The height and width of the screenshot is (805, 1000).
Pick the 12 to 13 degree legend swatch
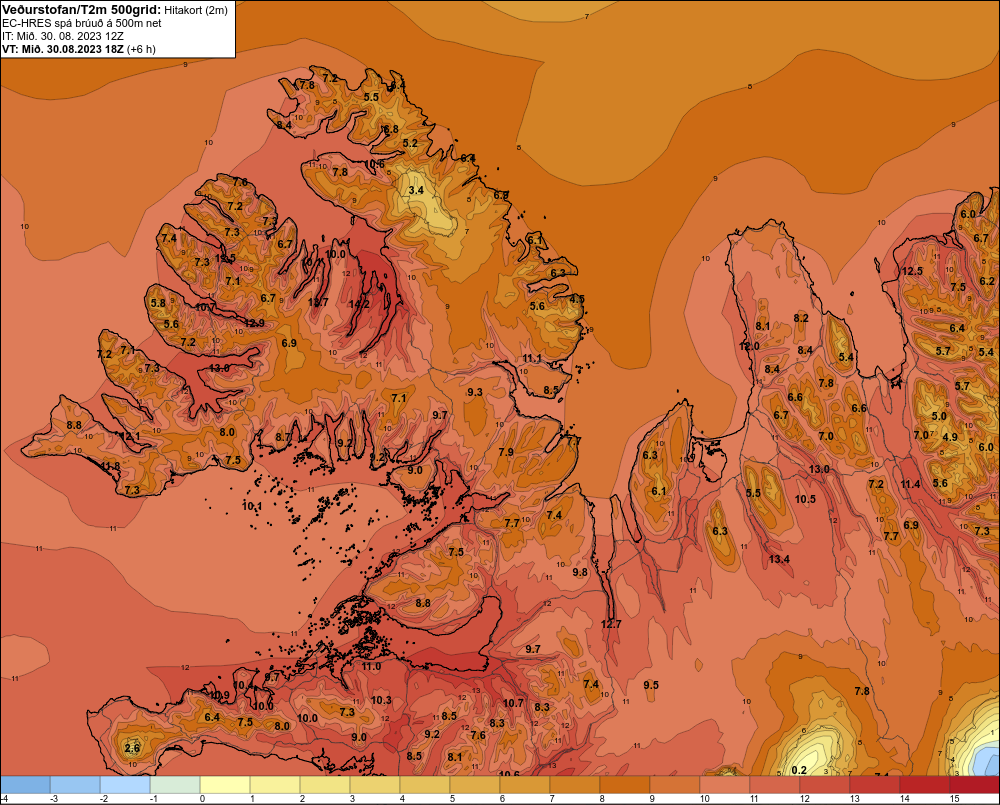pyautogui.click(x=825, y=785)
